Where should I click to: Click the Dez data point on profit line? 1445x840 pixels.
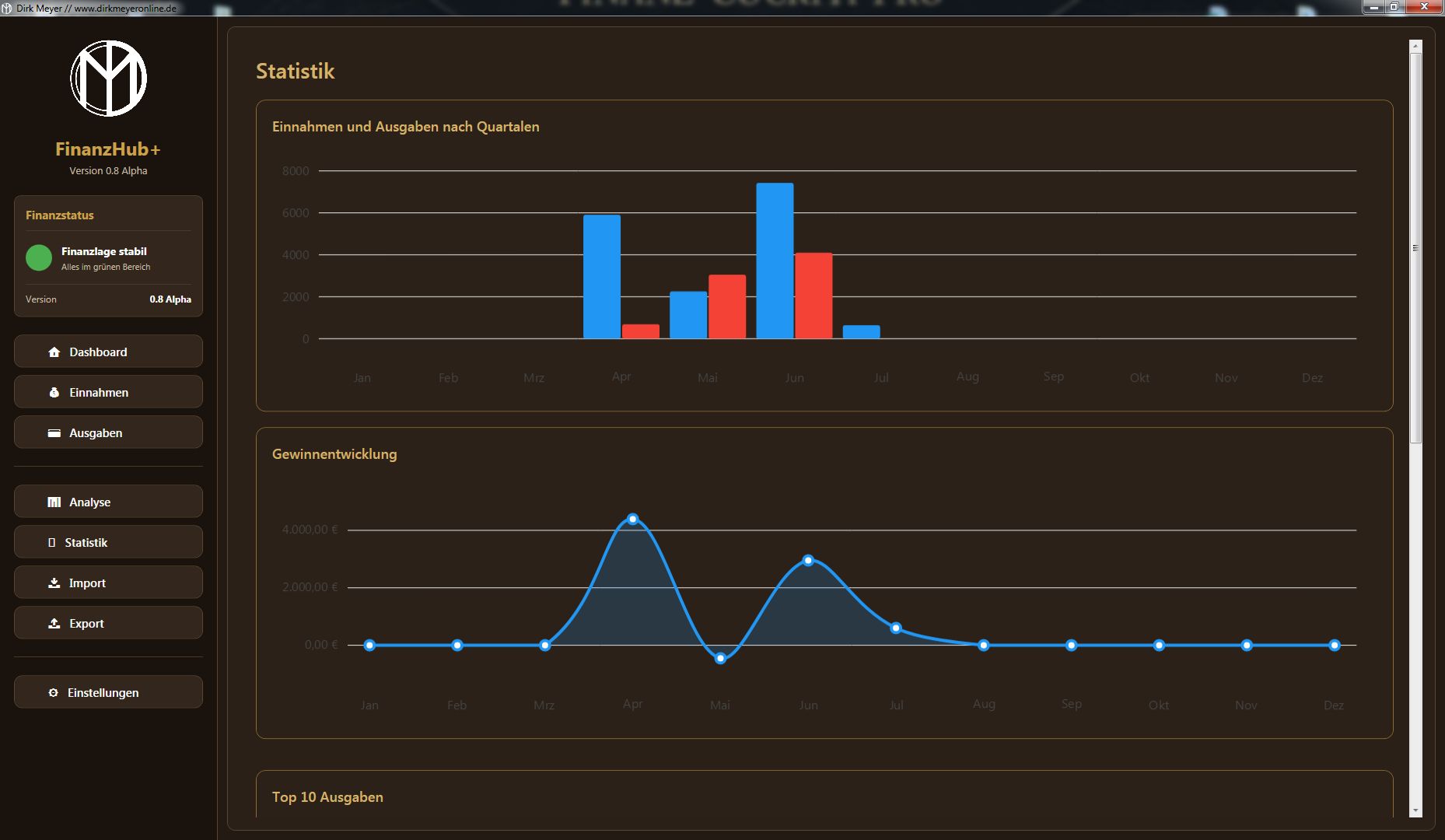click(x=1335, y=645)
